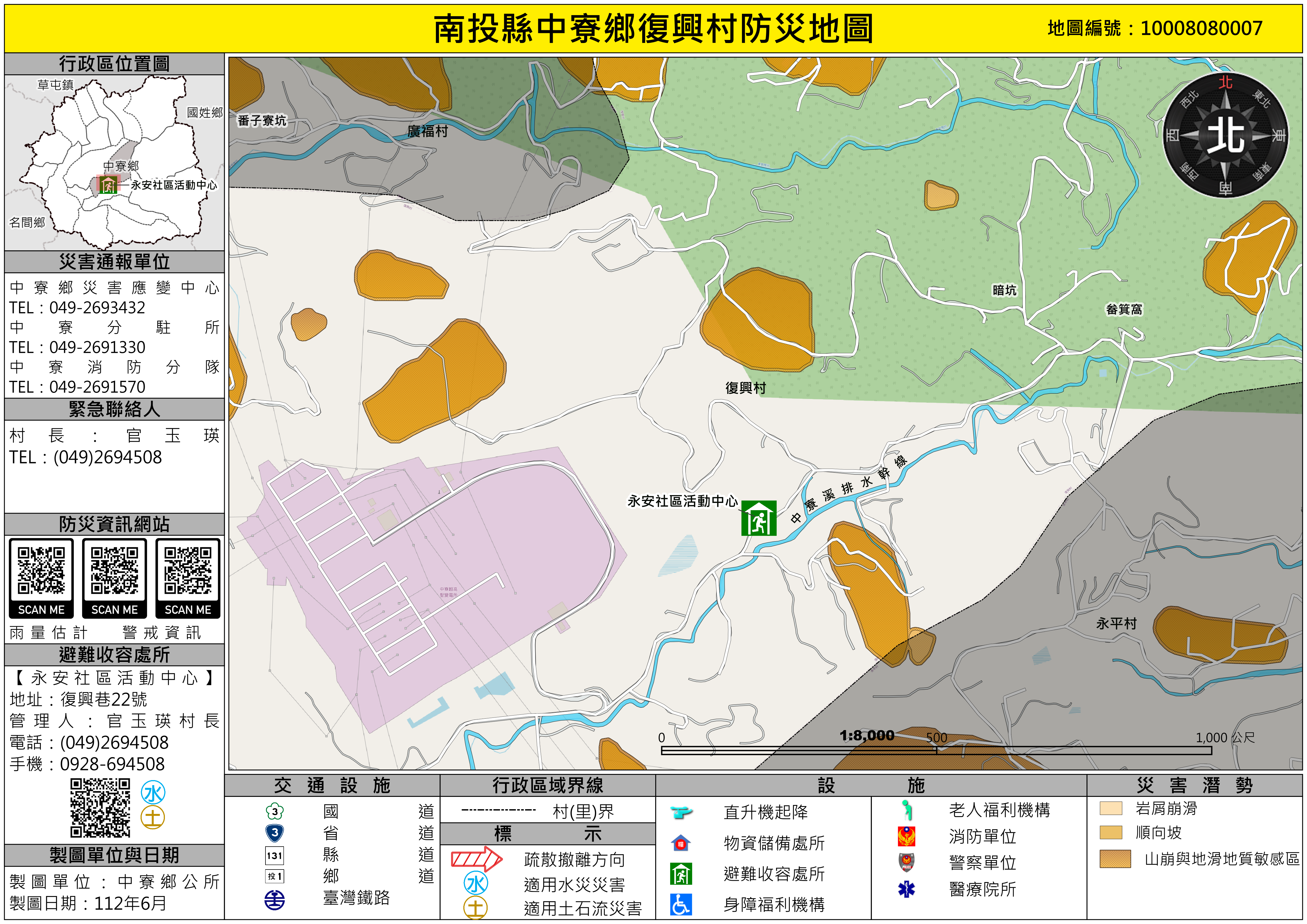Click the first SCAN ME QR code

tap(41, 571)
